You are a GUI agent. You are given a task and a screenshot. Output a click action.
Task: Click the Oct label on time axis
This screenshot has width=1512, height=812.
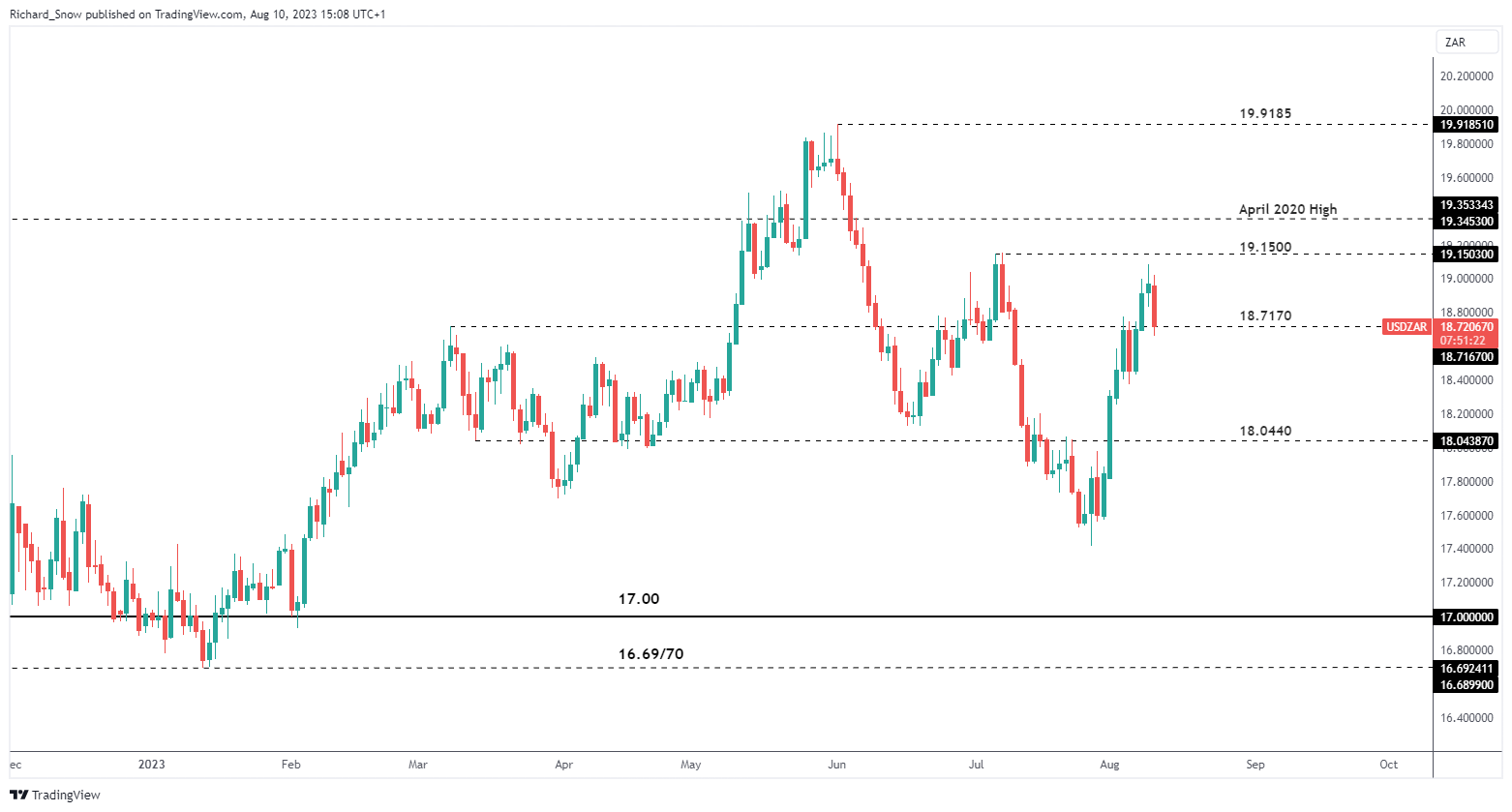click(x=1389, y=765)
